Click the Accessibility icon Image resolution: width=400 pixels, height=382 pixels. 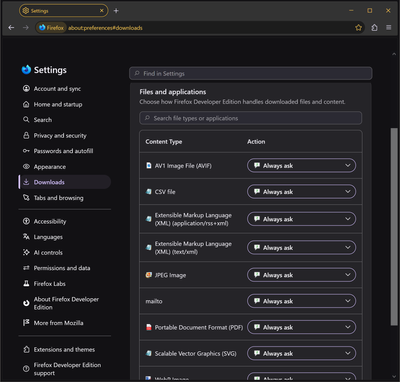26,221
